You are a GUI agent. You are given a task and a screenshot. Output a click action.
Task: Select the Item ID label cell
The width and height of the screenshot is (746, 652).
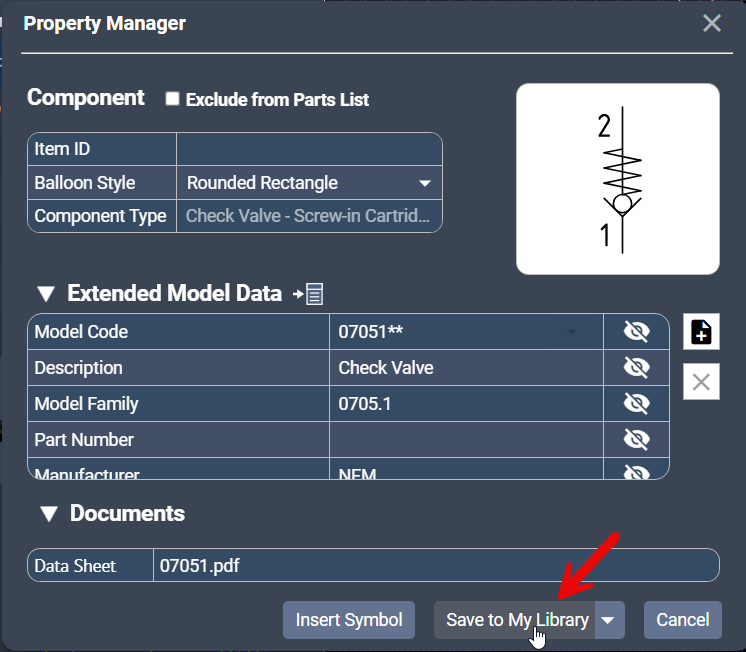(x=102, y=149)
